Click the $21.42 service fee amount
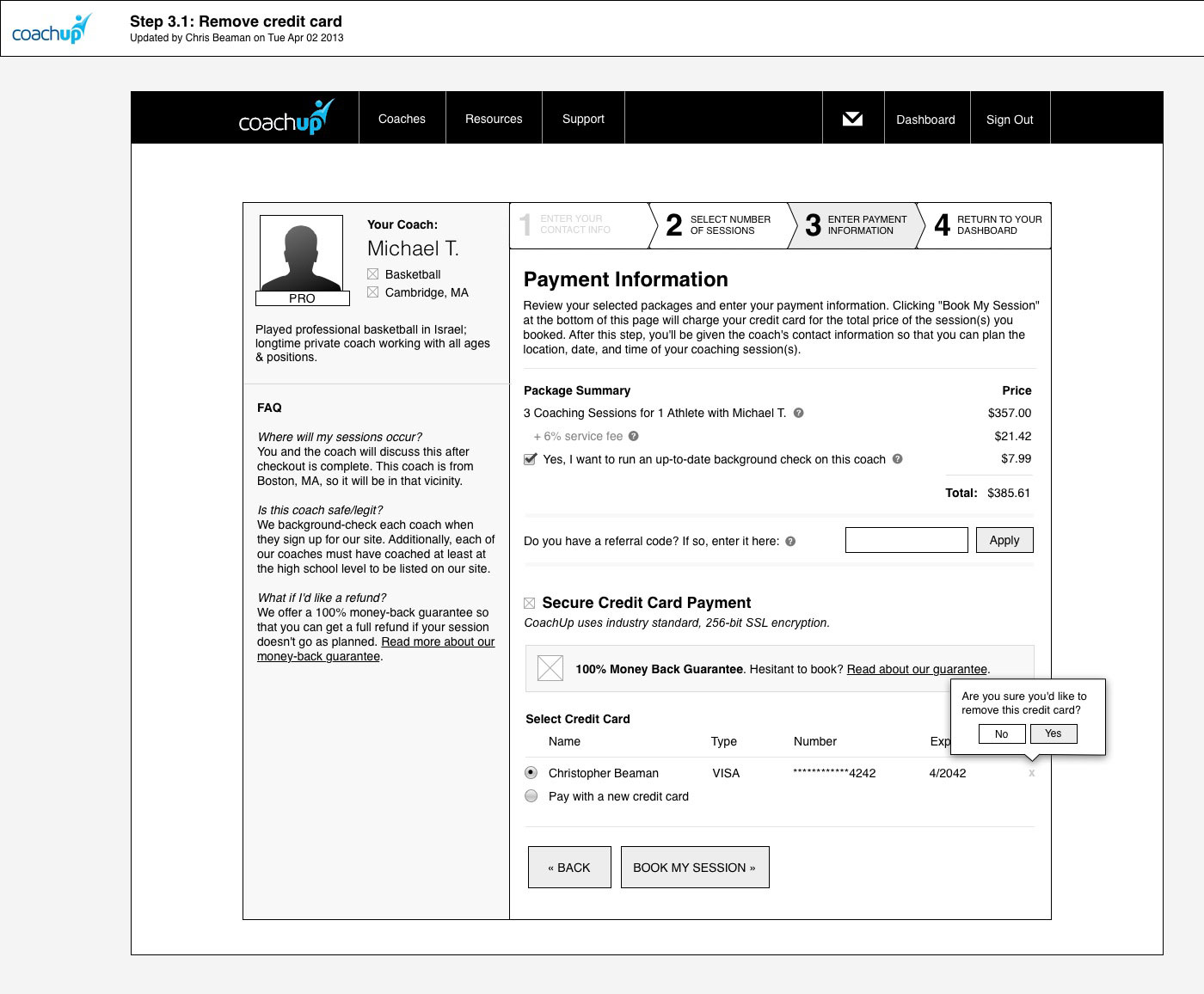1204x994 pixels. pyautogui.click(x=1013, y=436)
